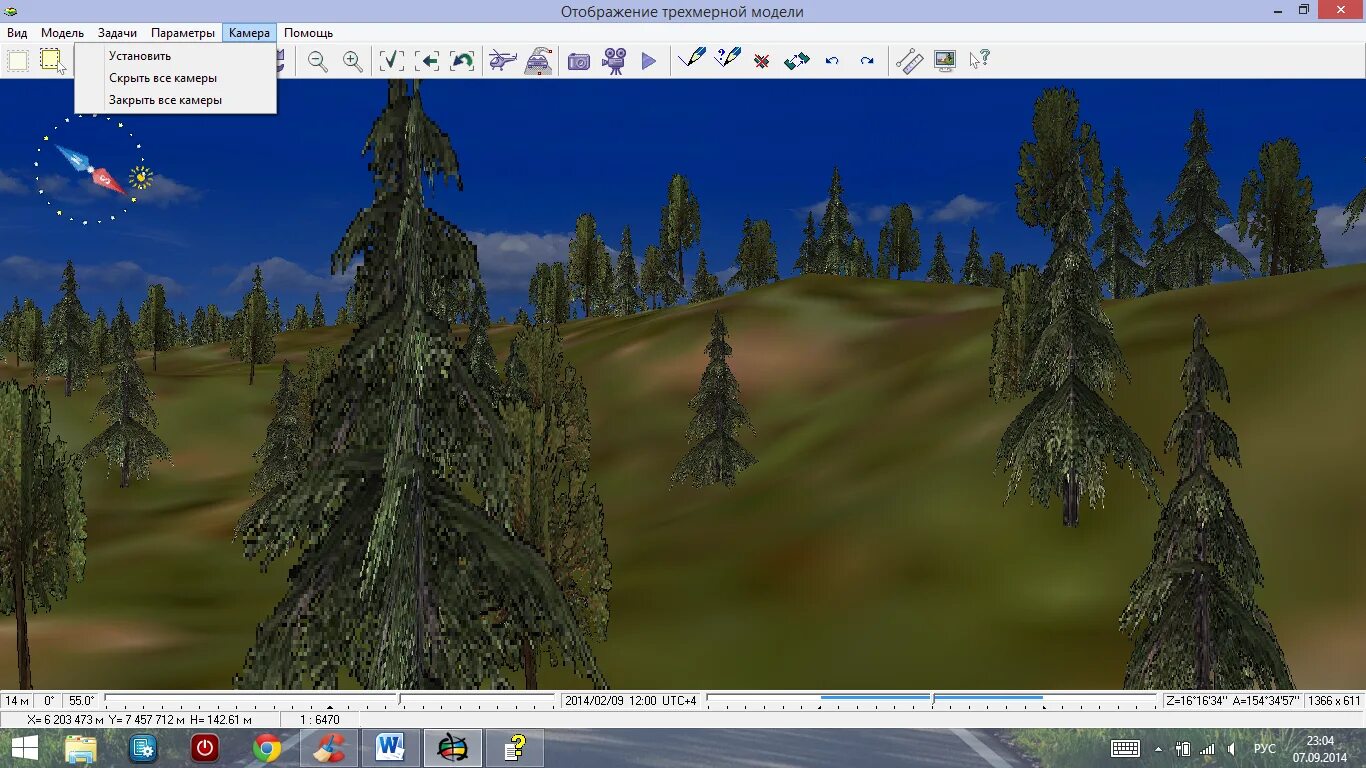Open the Windows Start button
The image size is (1366, 768).
[25, 747]
